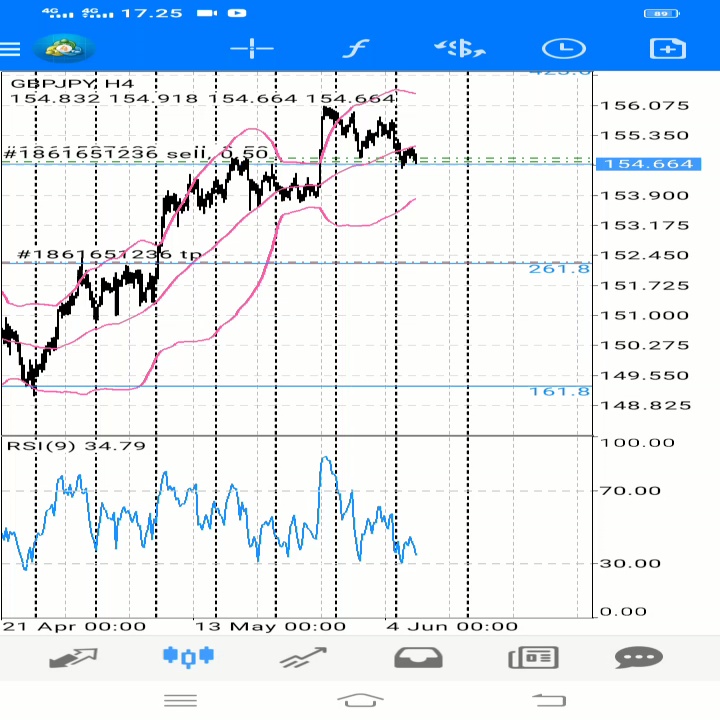Screen dimensions: 720x720
Task: Switch to the History inbox tab
Action: click(x=418, y=658)
